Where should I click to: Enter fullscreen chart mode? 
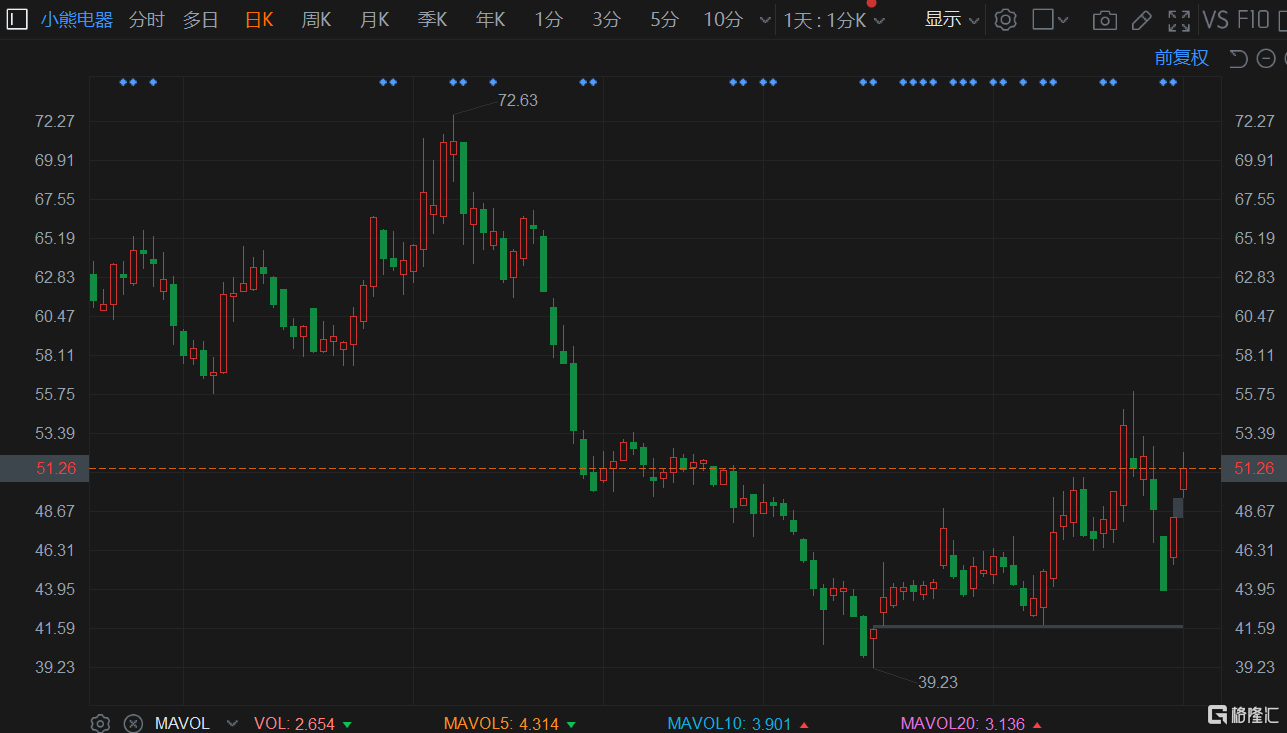[x=1179, y=20]
